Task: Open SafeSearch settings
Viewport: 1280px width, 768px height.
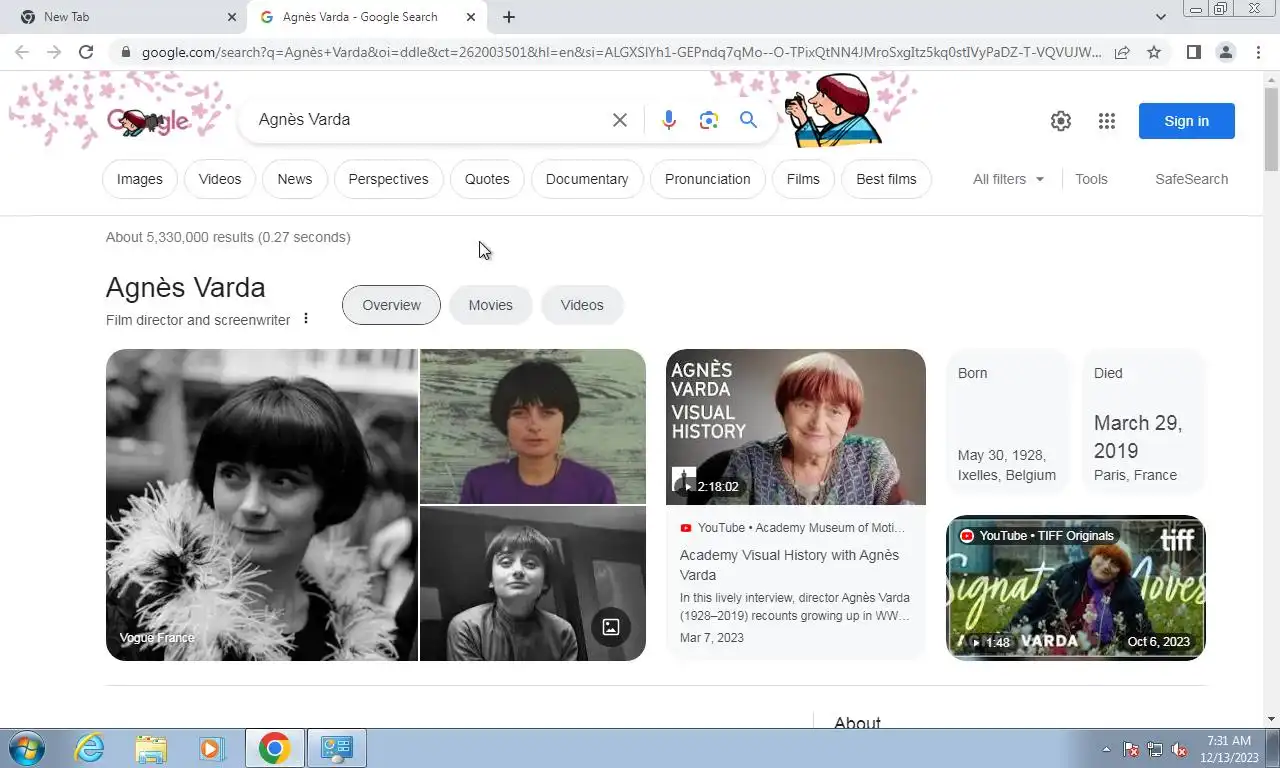Action: [1191, 179]
